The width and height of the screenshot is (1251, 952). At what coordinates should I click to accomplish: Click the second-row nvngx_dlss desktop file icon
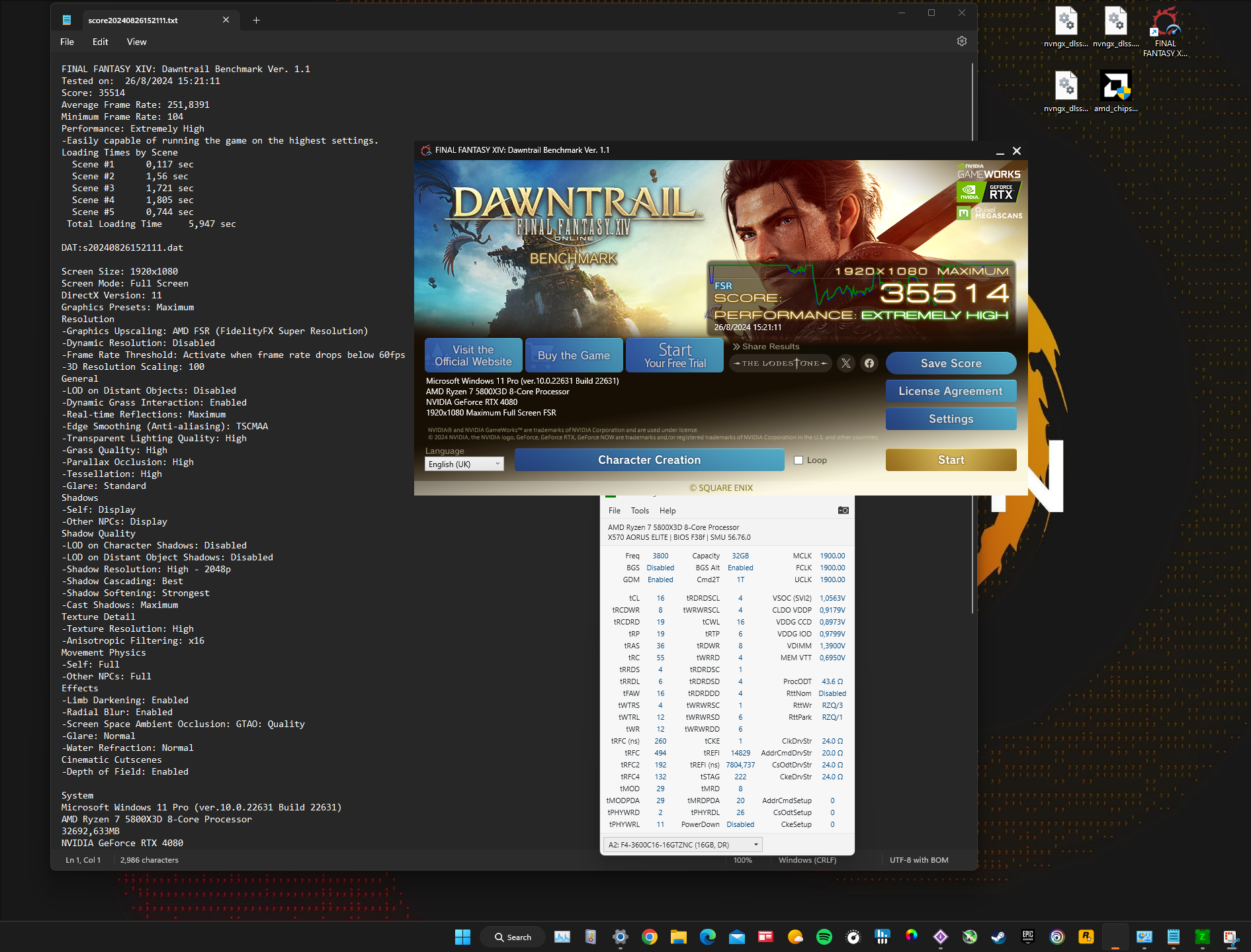[1066, 91]
